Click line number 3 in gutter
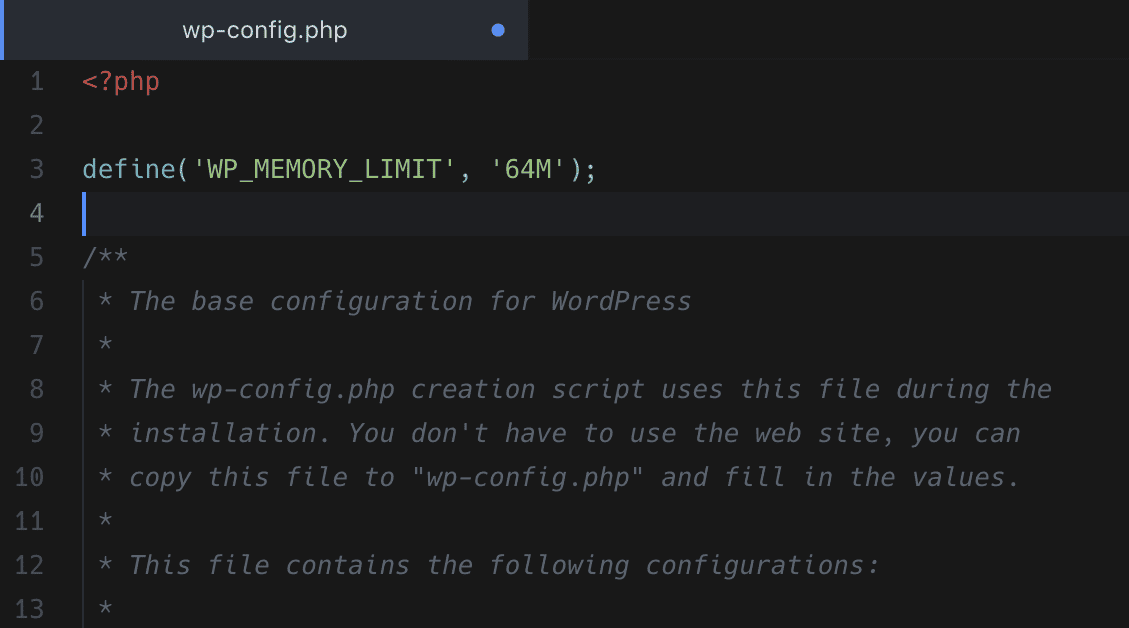This screenshot has height=628, width=1129. tap(37, 169)
